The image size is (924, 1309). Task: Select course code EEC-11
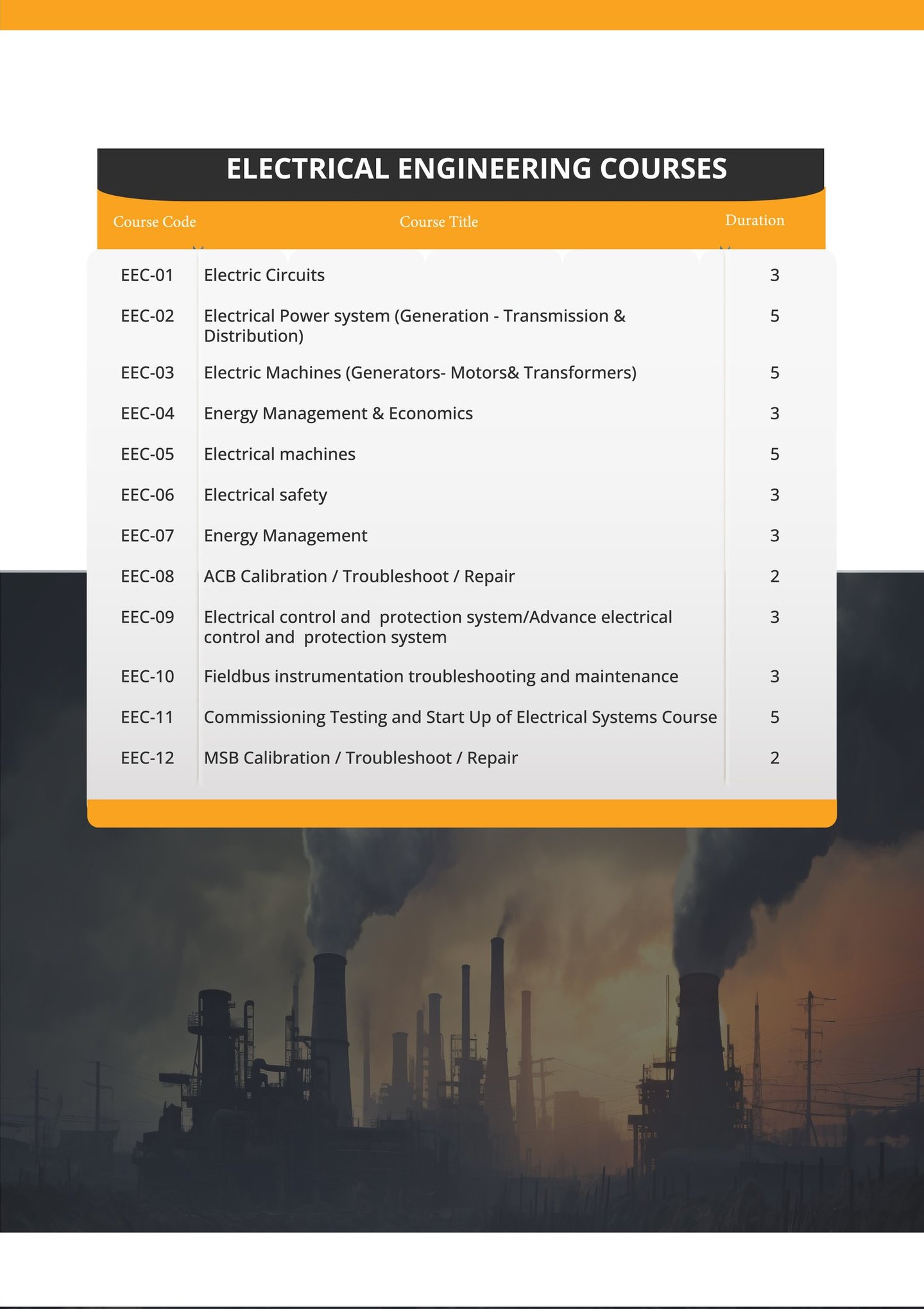click(148, 717)
